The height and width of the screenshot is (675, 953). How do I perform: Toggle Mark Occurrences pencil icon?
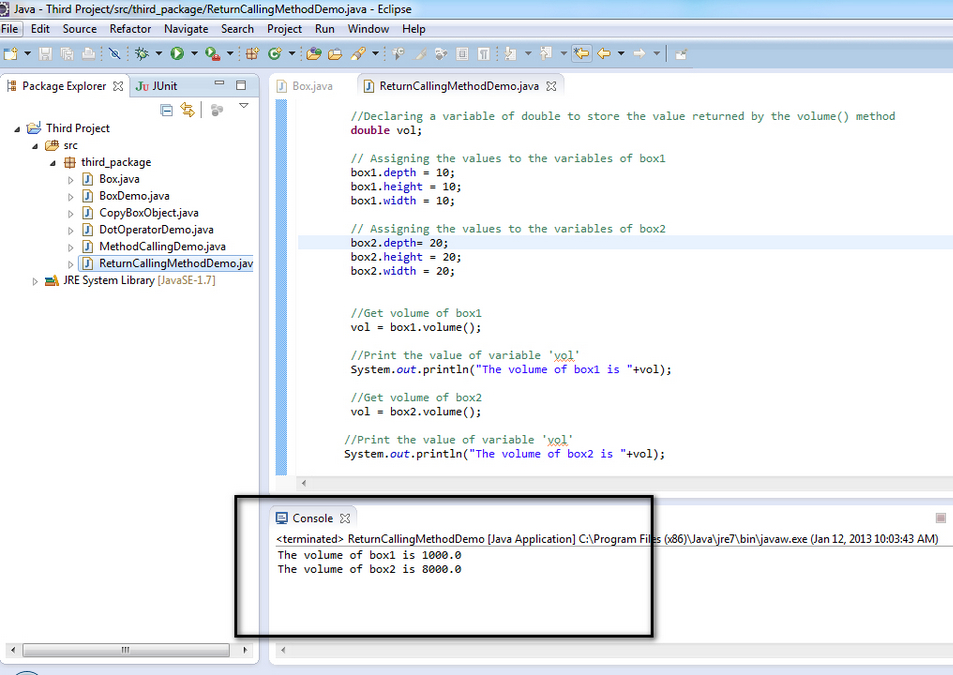421,54
